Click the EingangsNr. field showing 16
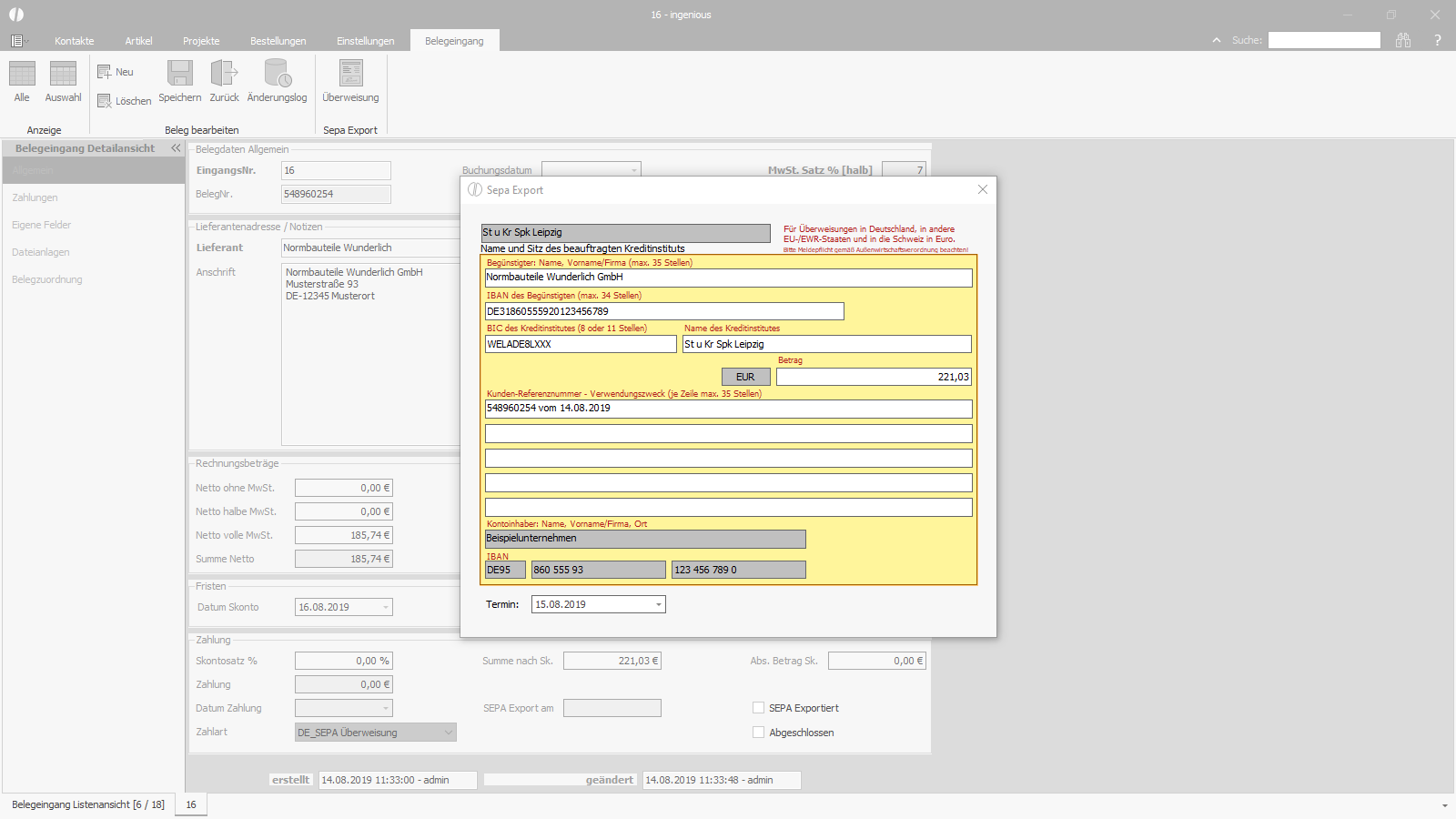Viewport: 1456px width, 819px height. (x=336, y=170)
